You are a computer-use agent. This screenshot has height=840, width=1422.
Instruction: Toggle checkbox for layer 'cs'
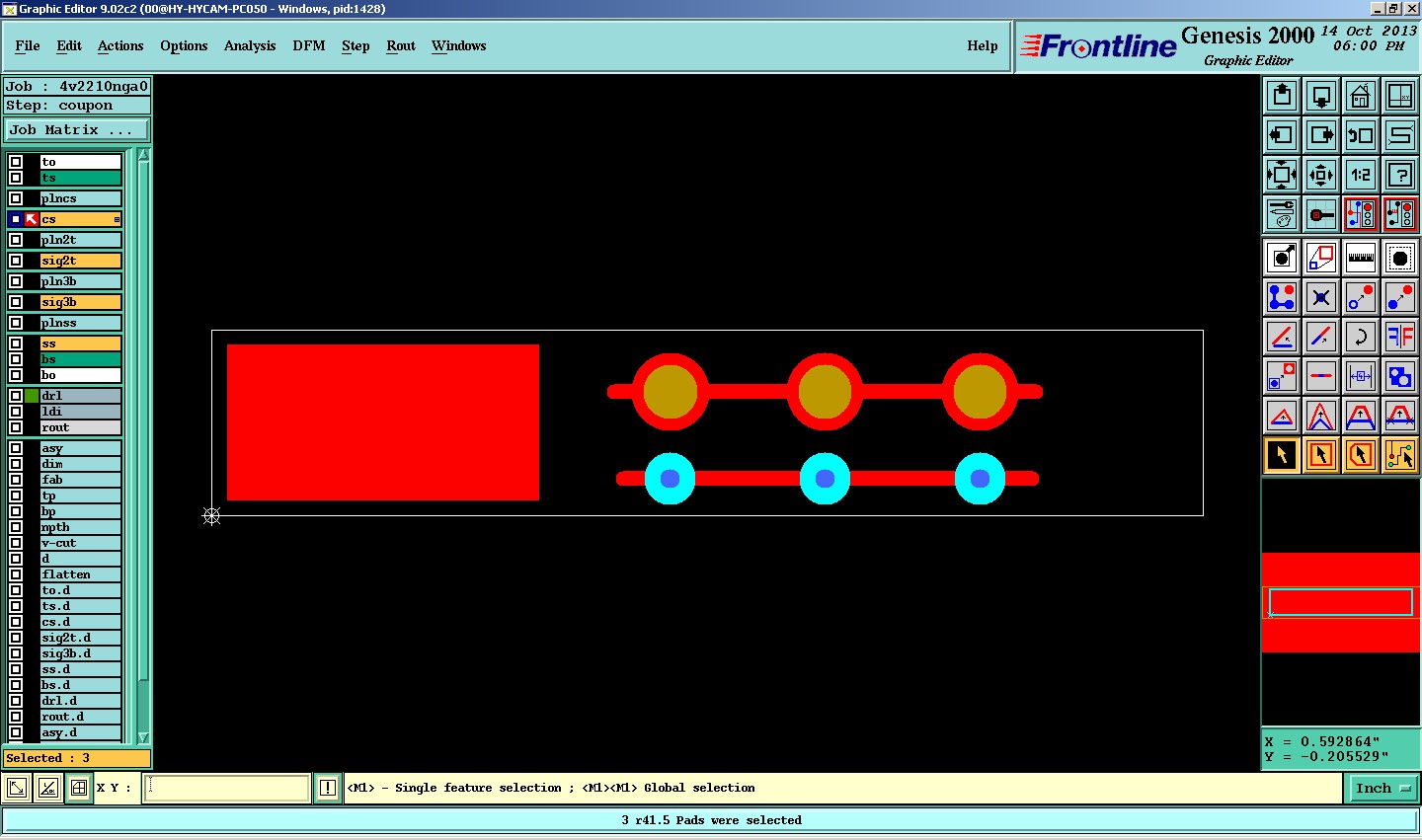pyautogui.click(x=16, y=219)
